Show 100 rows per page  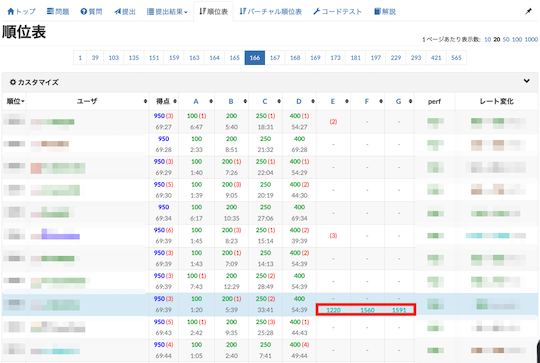(517, 40)
